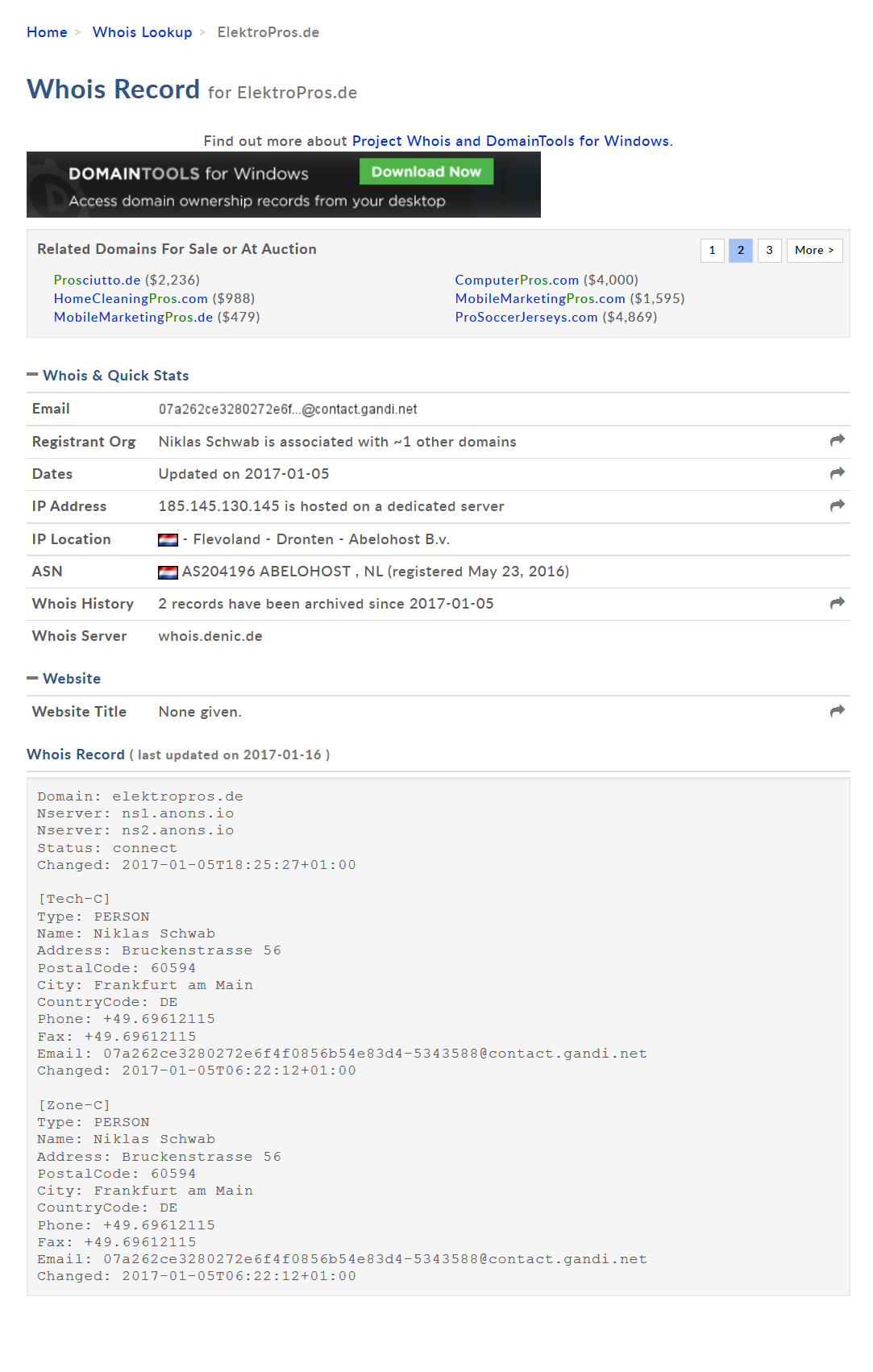This screenshot has width=873, height=1372.
Task: Click 'ElektroPros.de' in the breadcrumb
Action: (x=268, y=32)
